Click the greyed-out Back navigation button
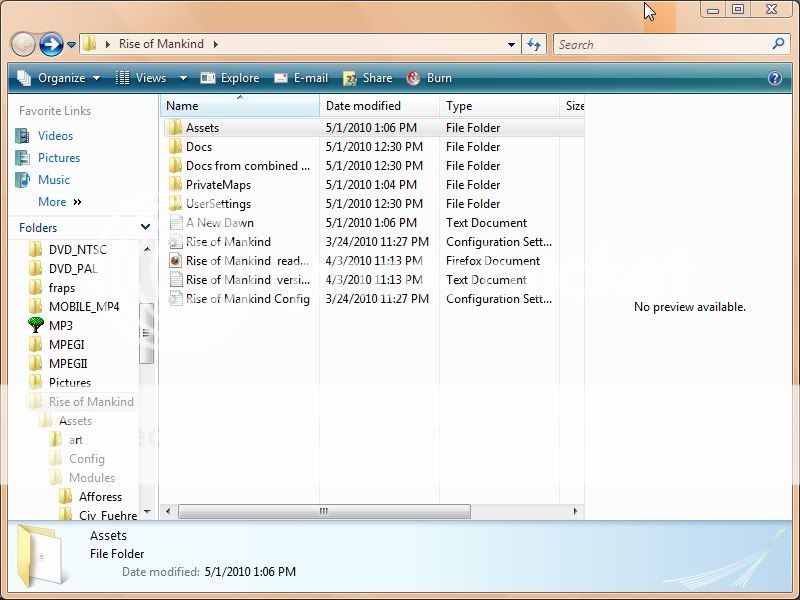 (23, 45)
